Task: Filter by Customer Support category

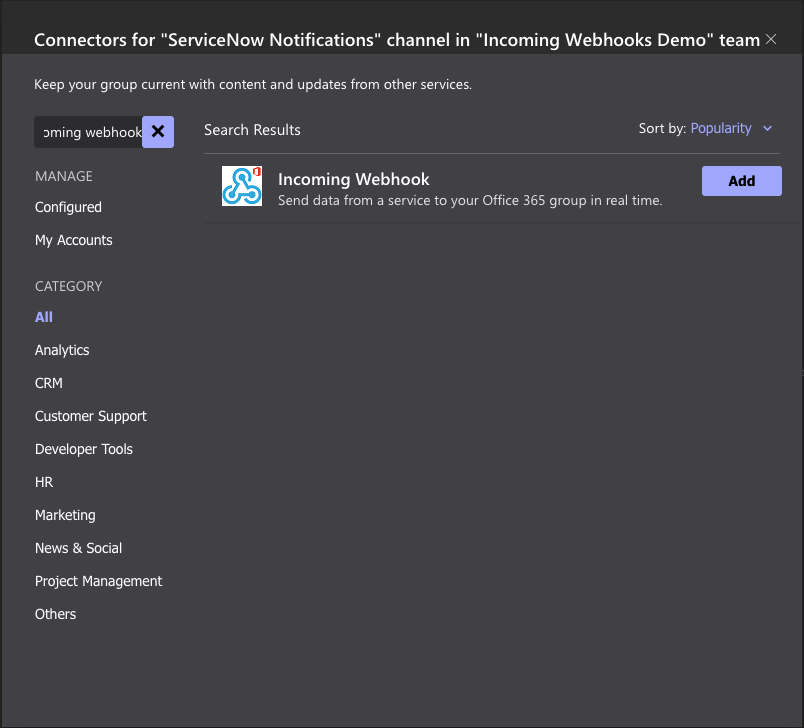Action: [x=90, y=416]
